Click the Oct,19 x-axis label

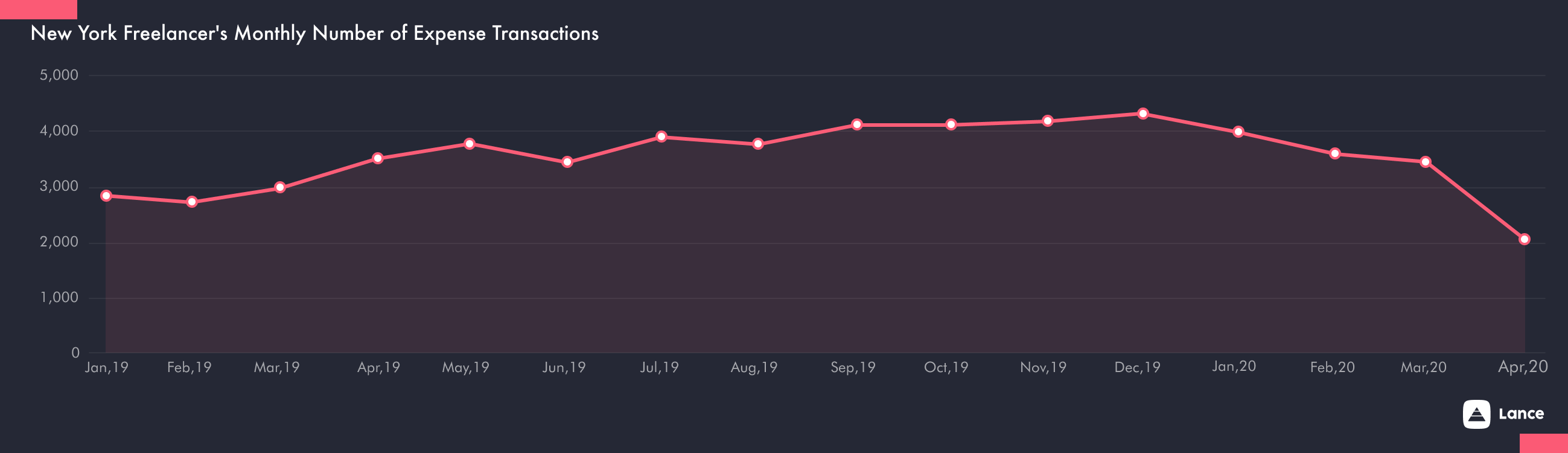pos(945,367)
